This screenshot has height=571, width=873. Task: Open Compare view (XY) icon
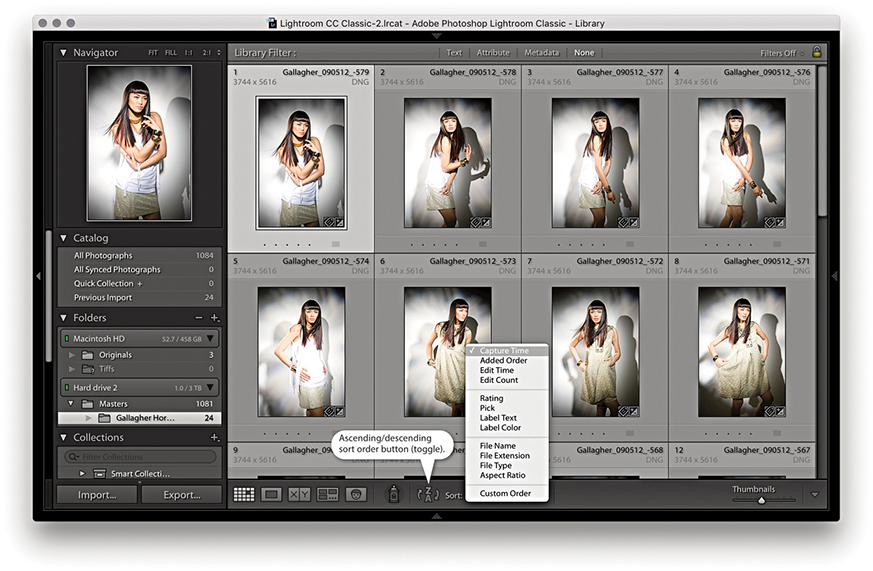(299, 494)
